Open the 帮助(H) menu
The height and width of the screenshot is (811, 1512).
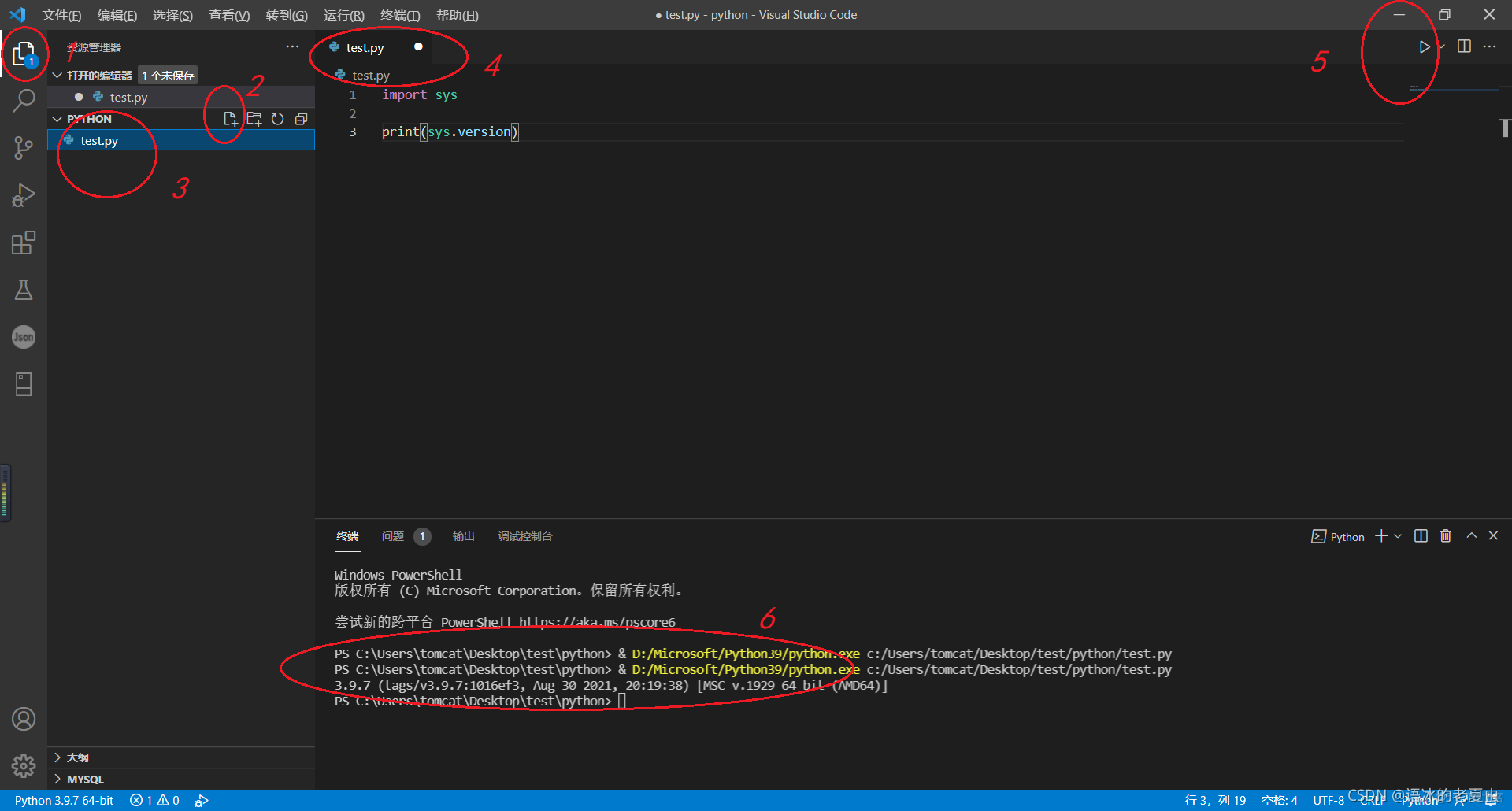[457, 15]
